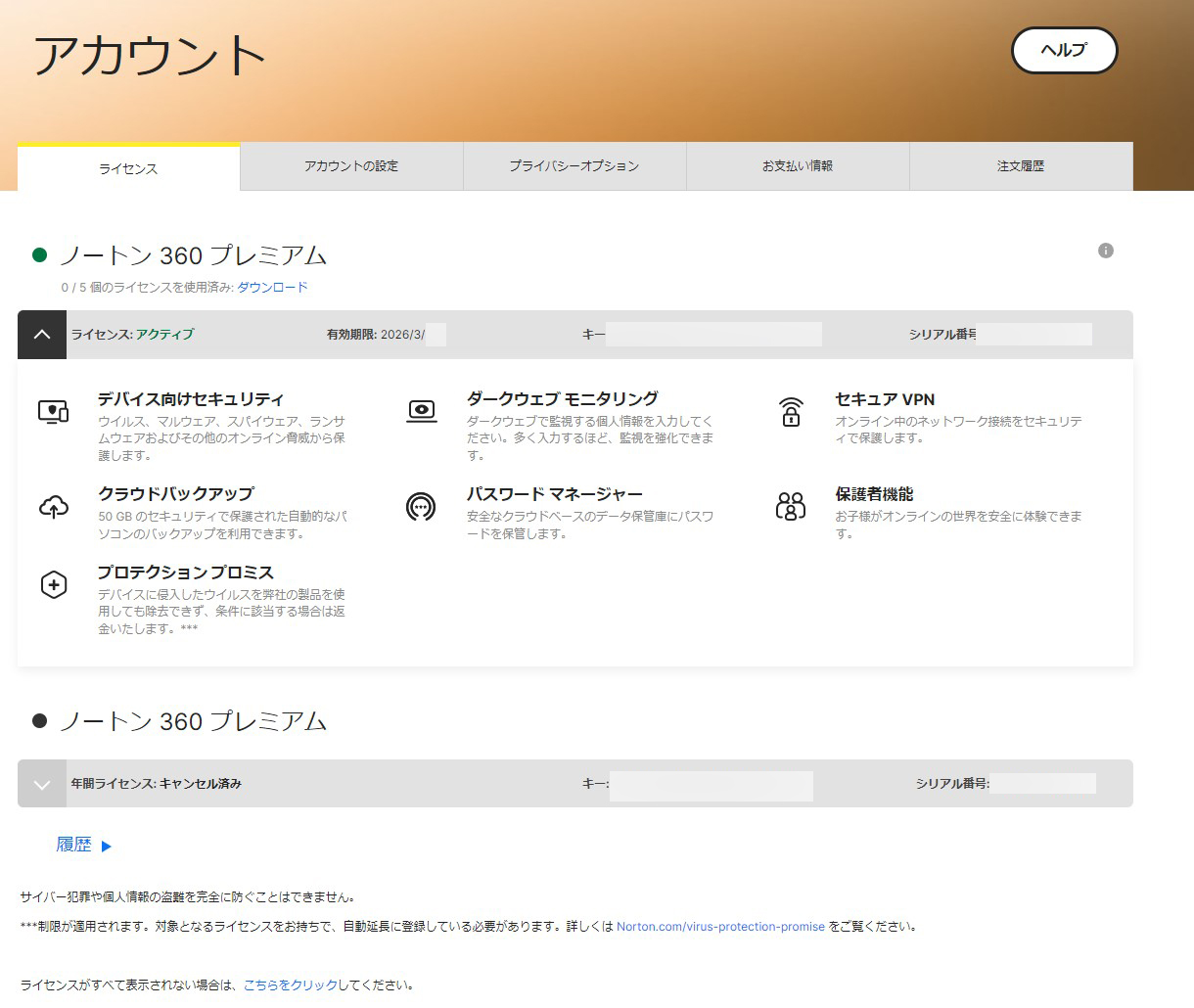Click the first ノートン 360 プレミアム title
Screen dimensions: 1194x1008
click(x=193, y=255)
